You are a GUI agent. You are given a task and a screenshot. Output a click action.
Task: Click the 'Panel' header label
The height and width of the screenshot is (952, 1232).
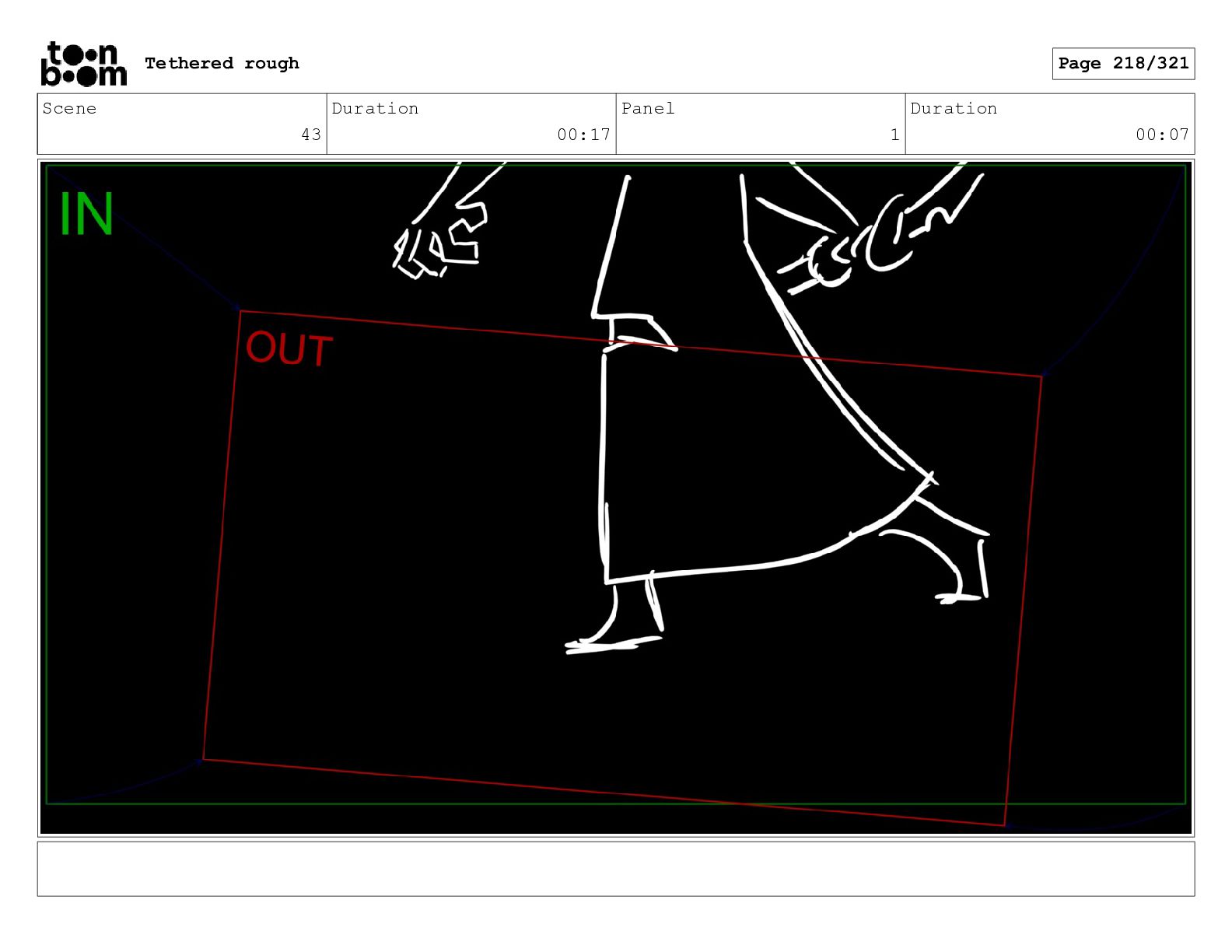pyautogui.click(x=648, y=108)
